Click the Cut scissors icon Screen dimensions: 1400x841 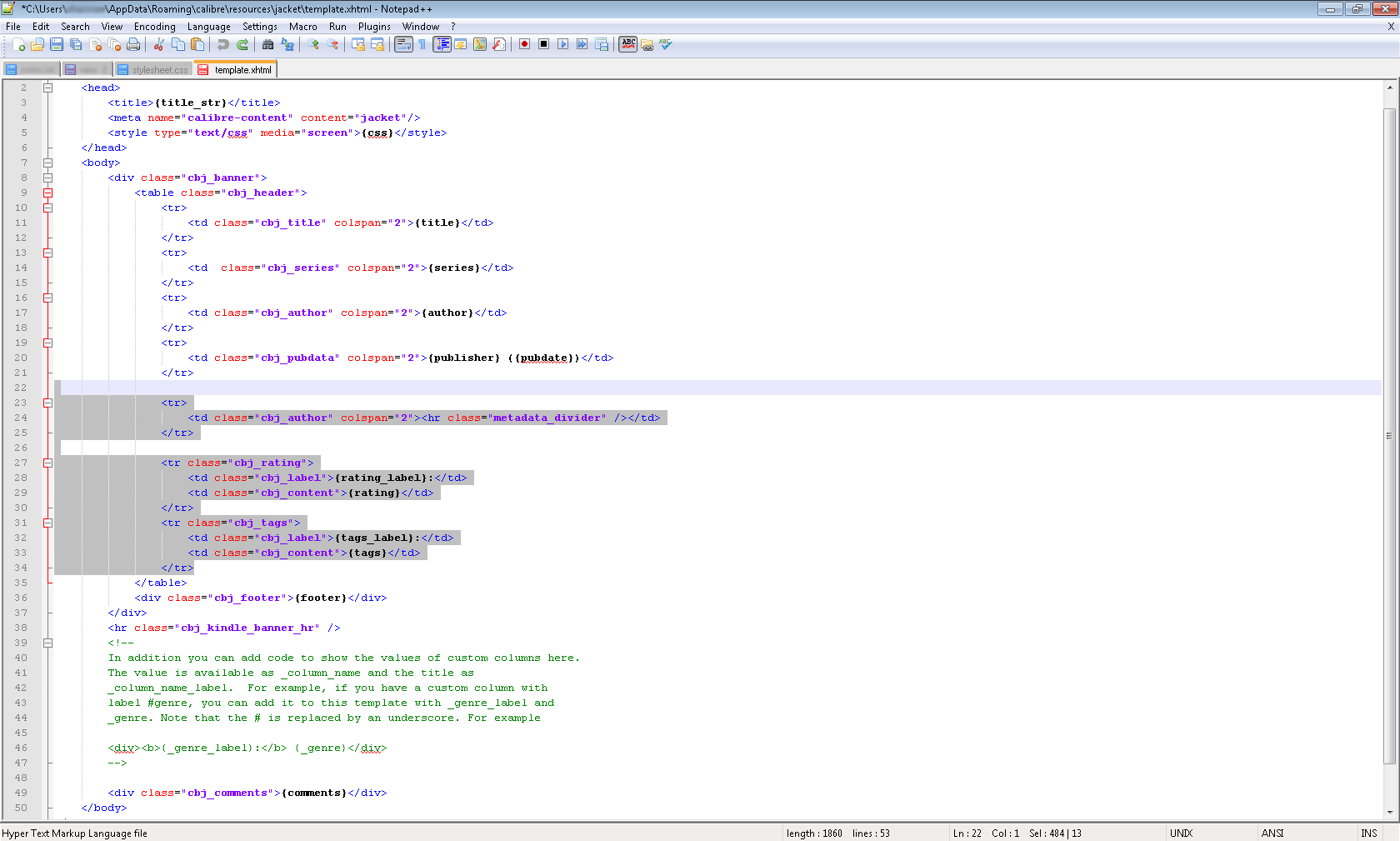[x=159, y=45]
